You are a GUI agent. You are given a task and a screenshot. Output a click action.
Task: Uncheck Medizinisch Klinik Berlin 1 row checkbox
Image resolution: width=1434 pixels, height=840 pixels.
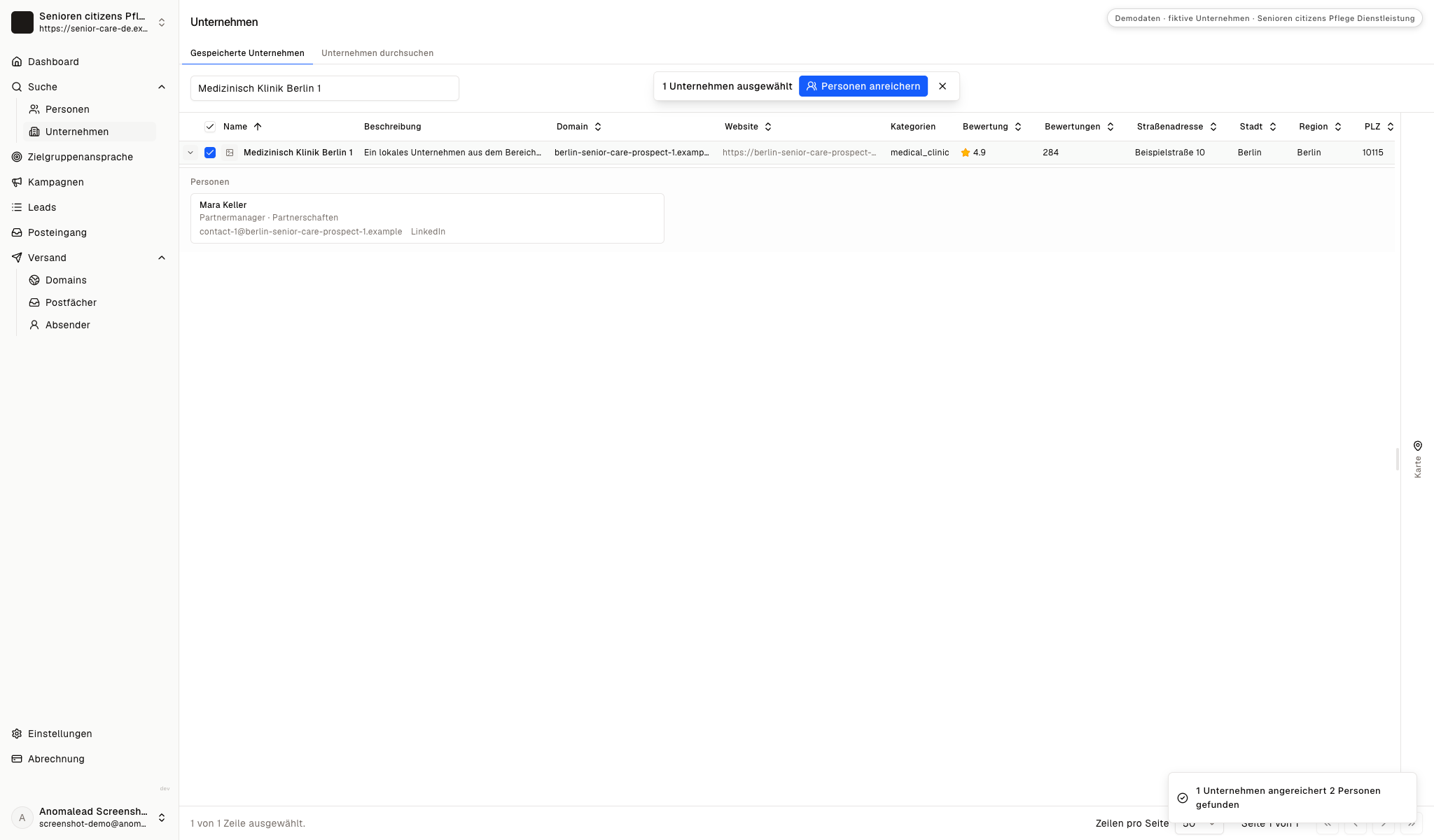click(x=210, y=153)
